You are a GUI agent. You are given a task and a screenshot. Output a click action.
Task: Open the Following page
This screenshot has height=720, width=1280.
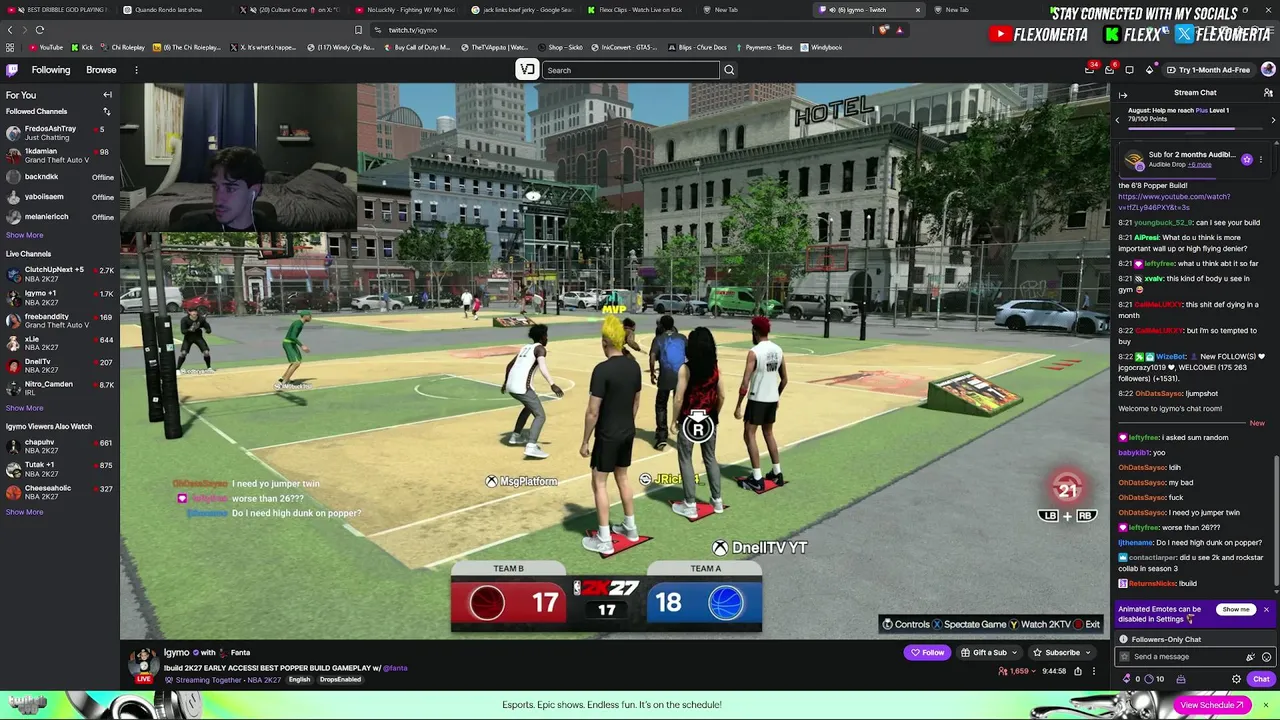coord(51,70)
